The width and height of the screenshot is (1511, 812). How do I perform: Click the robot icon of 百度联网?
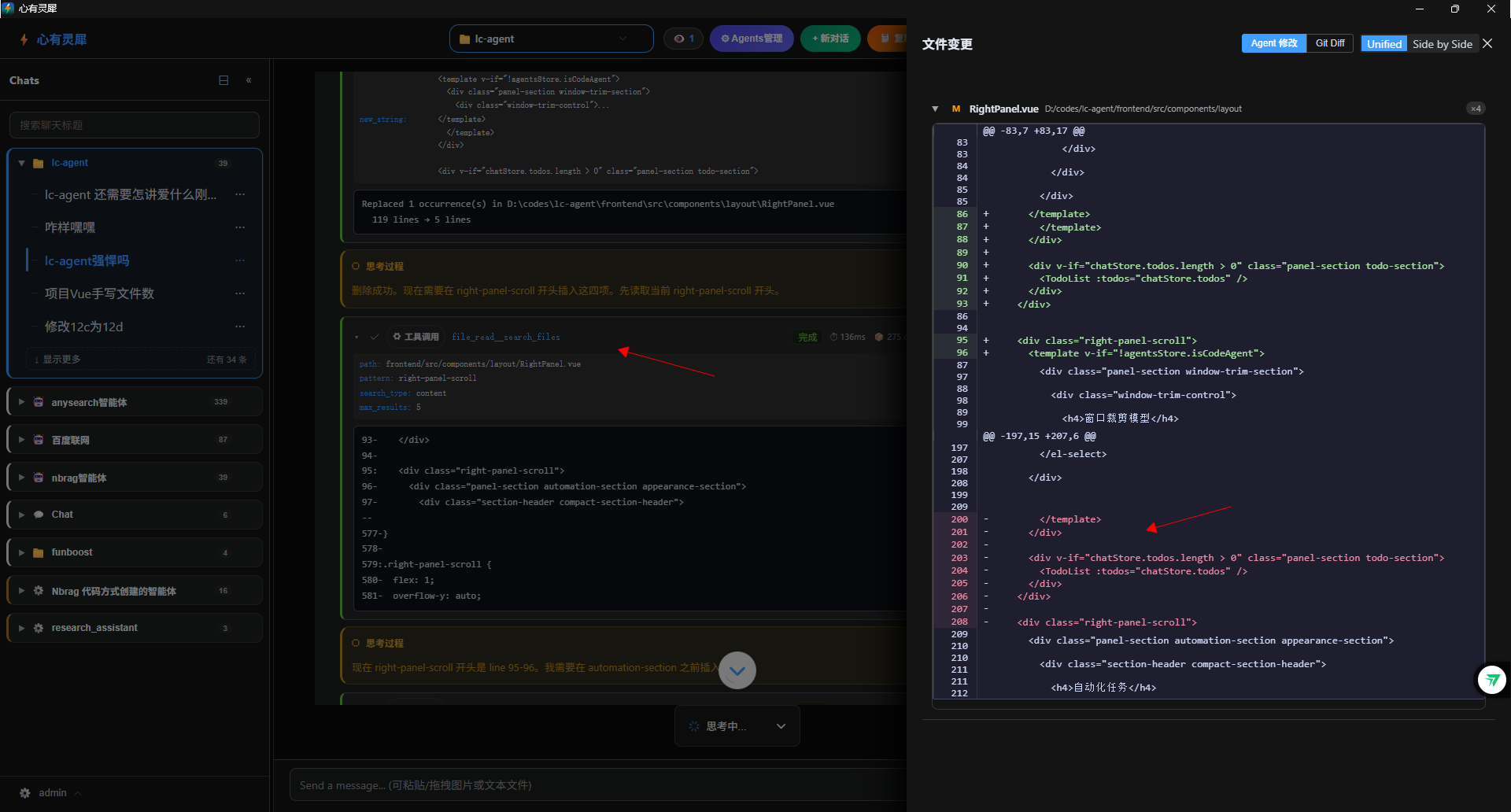click(38, 440)
